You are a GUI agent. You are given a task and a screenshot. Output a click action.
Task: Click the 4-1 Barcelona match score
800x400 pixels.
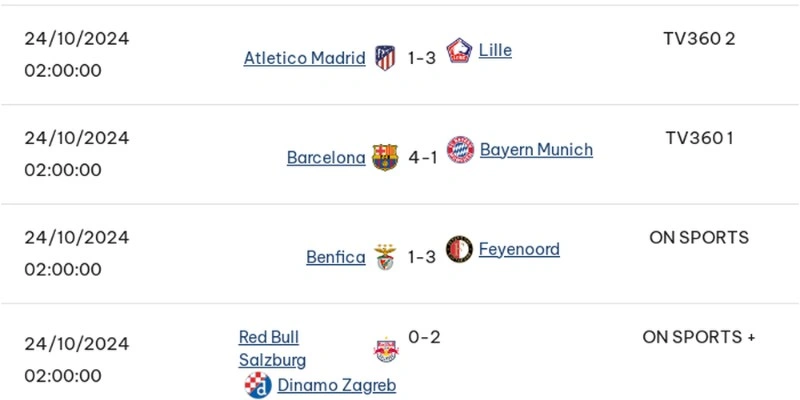click(421, 157)
